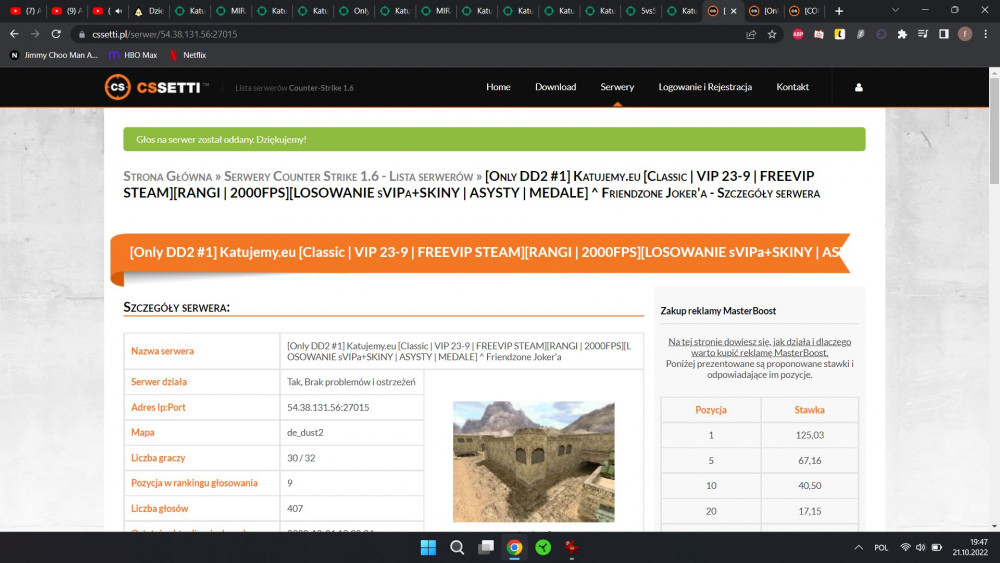1000x563 pixels.
Task: Open the ABP adblock extension
Action: coord(798,34)
